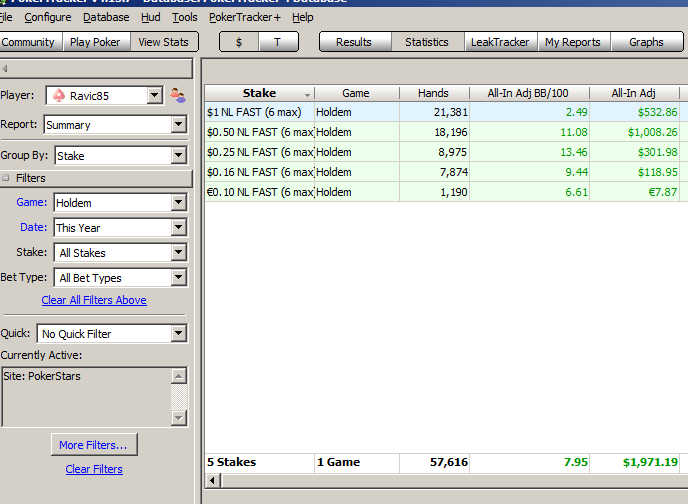
Task: Click the Clear Filters link
Action: point(94,469)
